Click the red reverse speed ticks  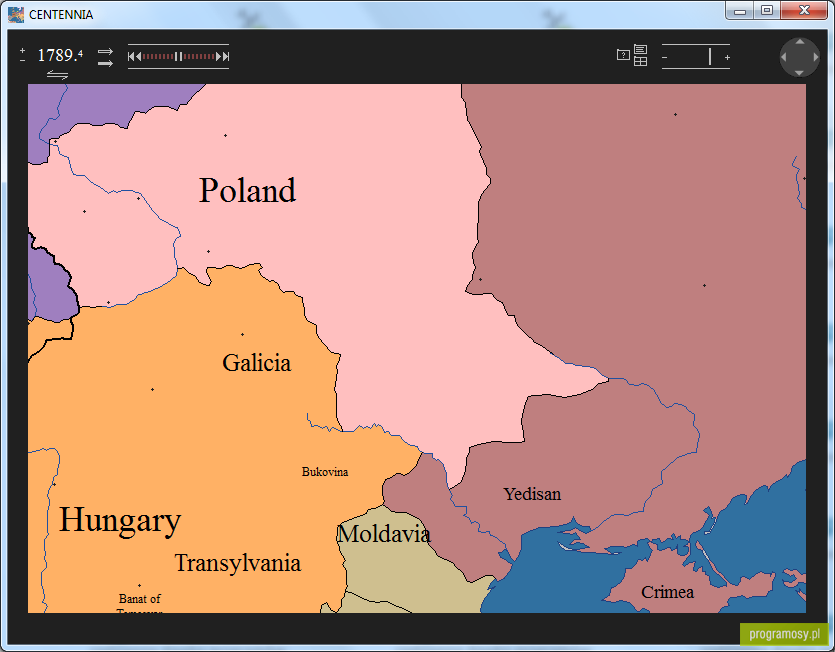158,56
